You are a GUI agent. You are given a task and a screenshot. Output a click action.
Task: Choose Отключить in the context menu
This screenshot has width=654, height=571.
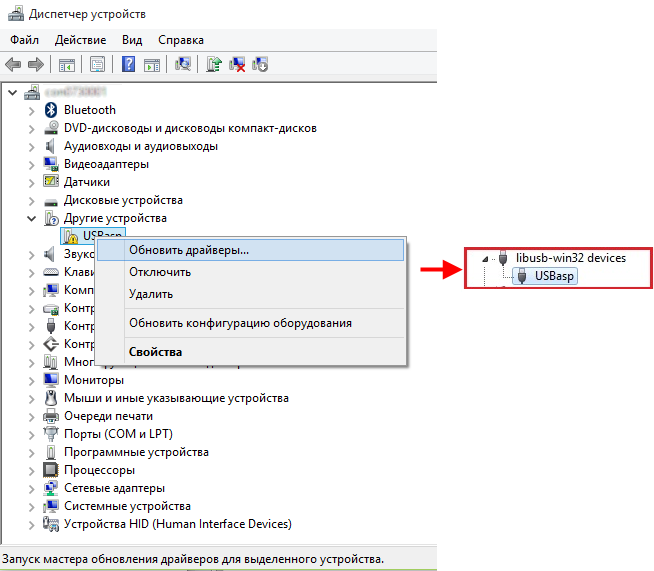250,272
